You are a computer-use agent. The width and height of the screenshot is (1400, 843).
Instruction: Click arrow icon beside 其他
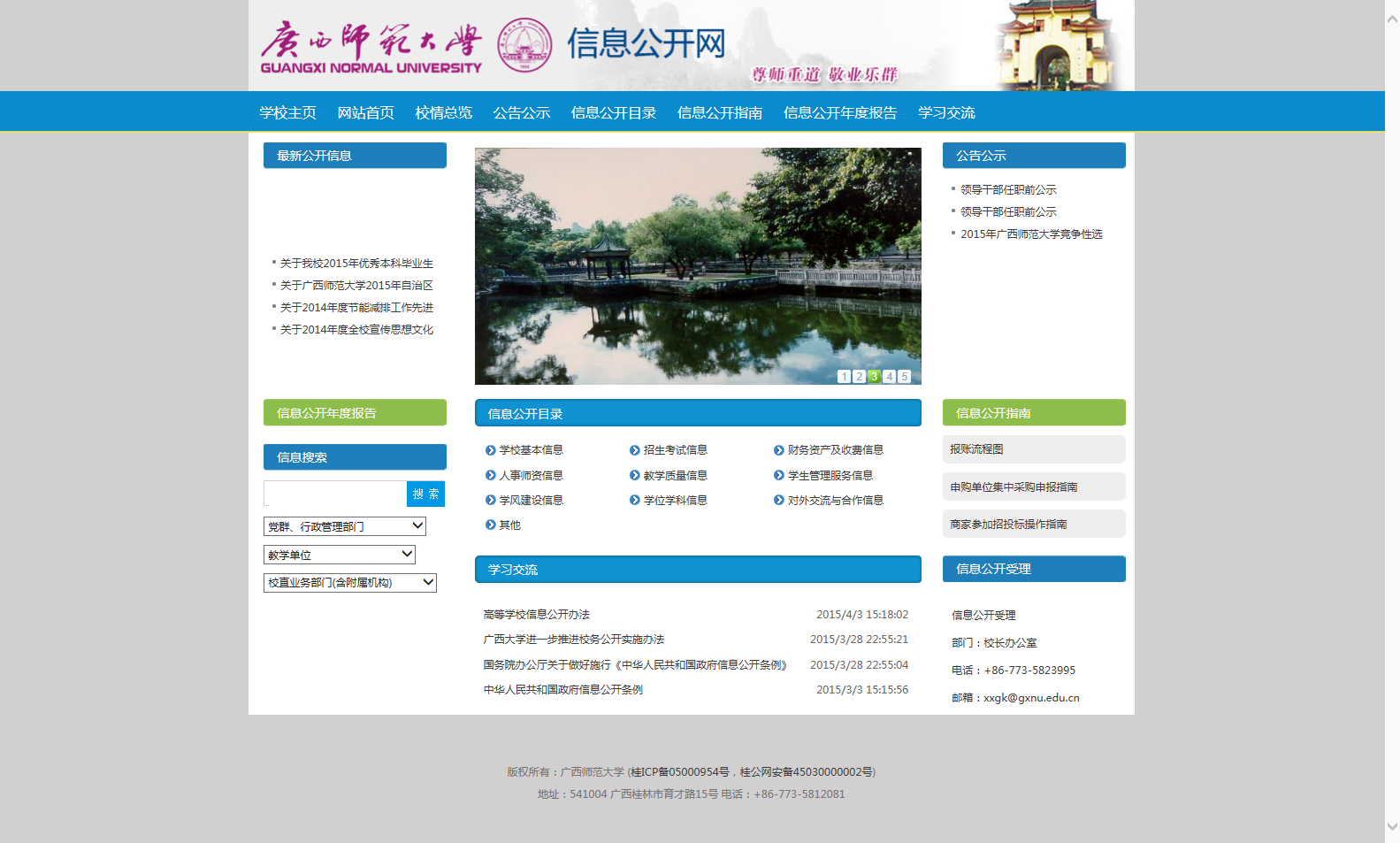click(491, 525)
